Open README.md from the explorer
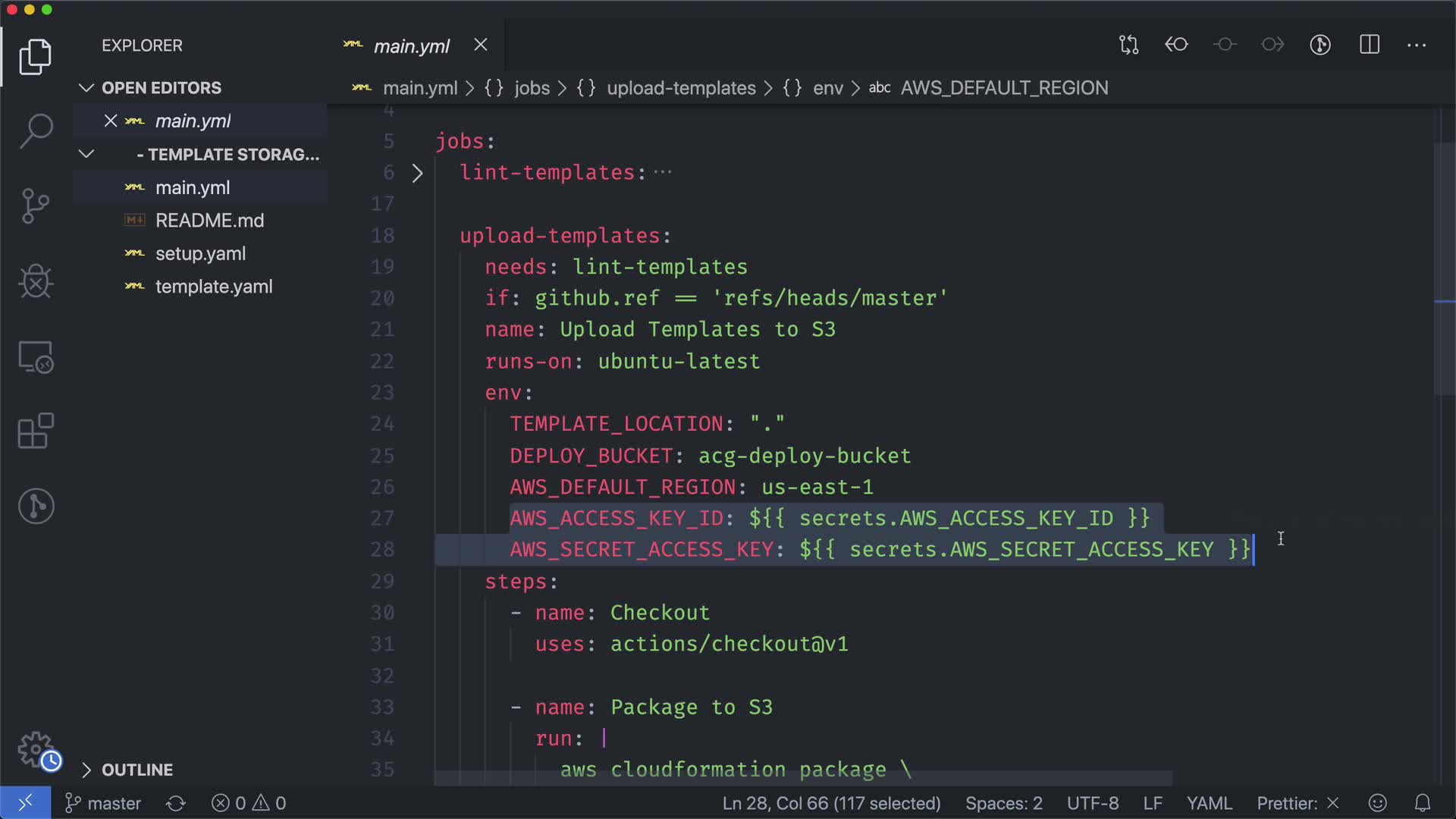 (209, 221)
